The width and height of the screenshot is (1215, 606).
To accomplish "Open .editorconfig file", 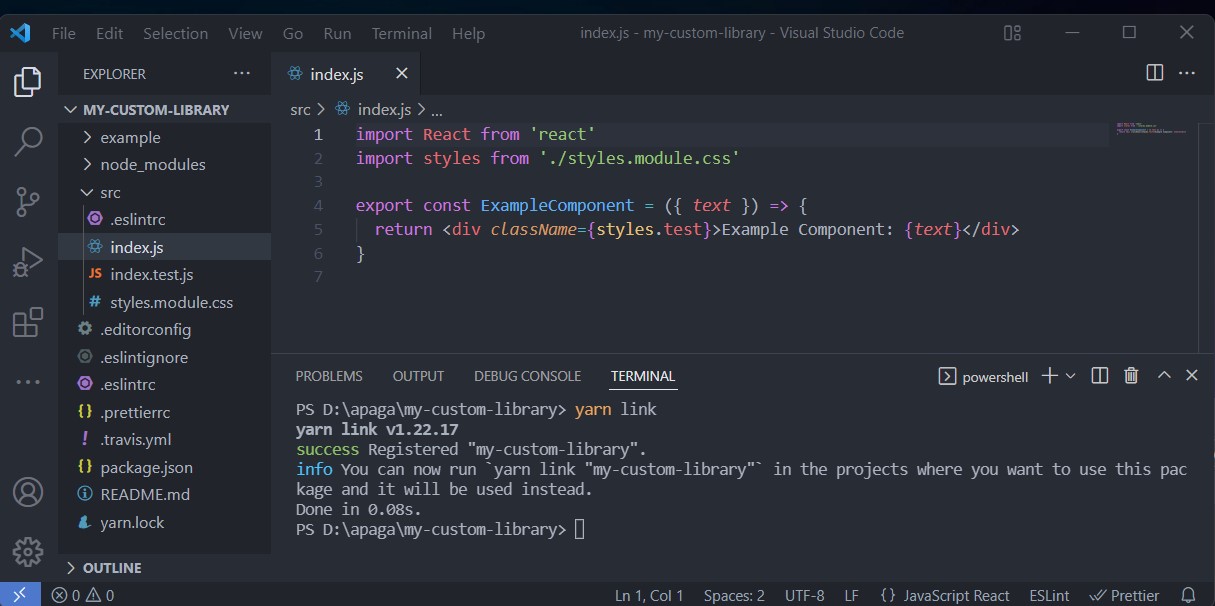I will (164, 329).
